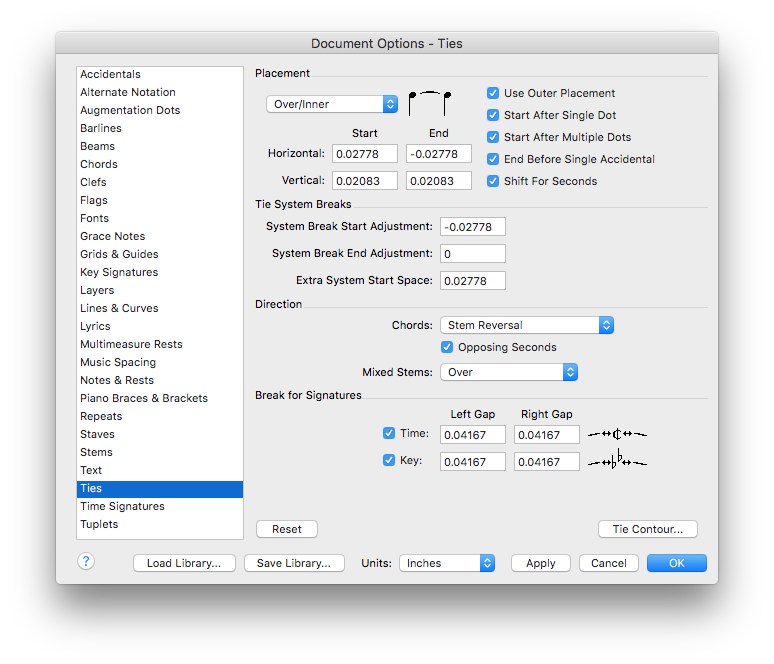Click Time Right Gap field

pos(547,435)
